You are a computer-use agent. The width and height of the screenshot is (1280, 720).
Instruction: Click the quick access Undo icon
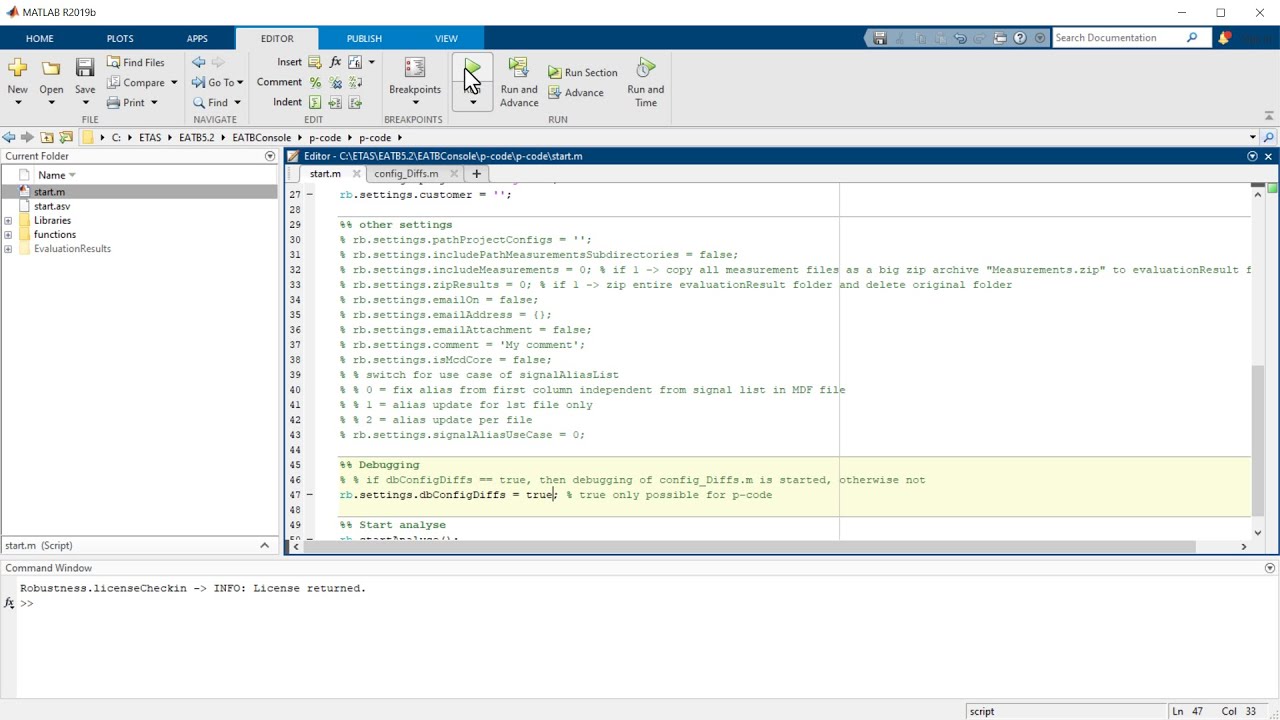click(x=960, y=38)
